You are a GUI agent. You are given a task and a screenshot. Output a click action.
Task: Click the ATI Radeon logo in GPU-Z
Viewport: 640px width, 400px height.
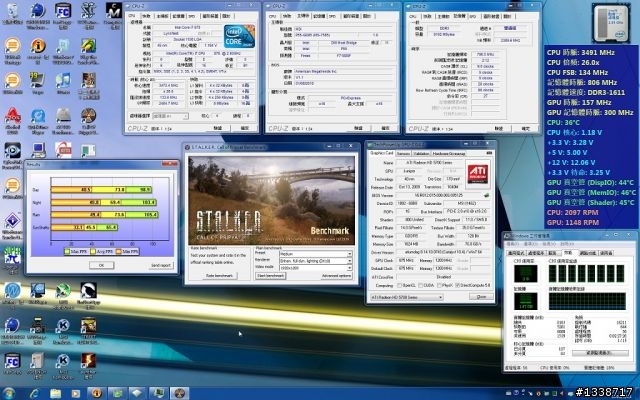[x=478, y=174]
